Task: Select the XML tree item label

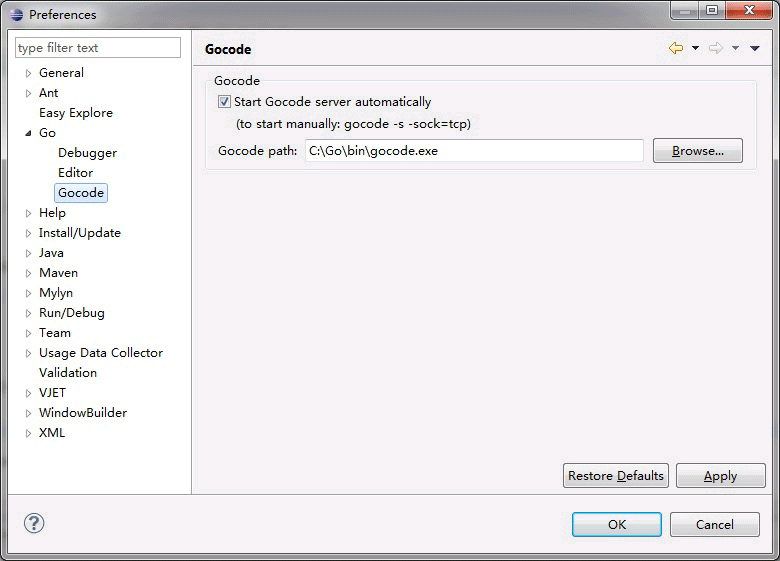Action: [52, 432]
